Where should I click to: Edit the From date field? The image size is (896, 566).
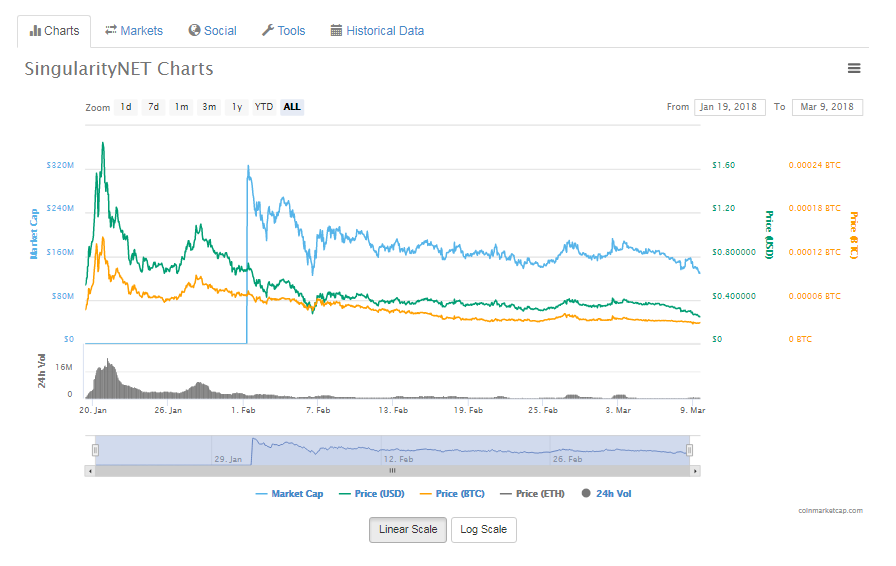[730, 107]
